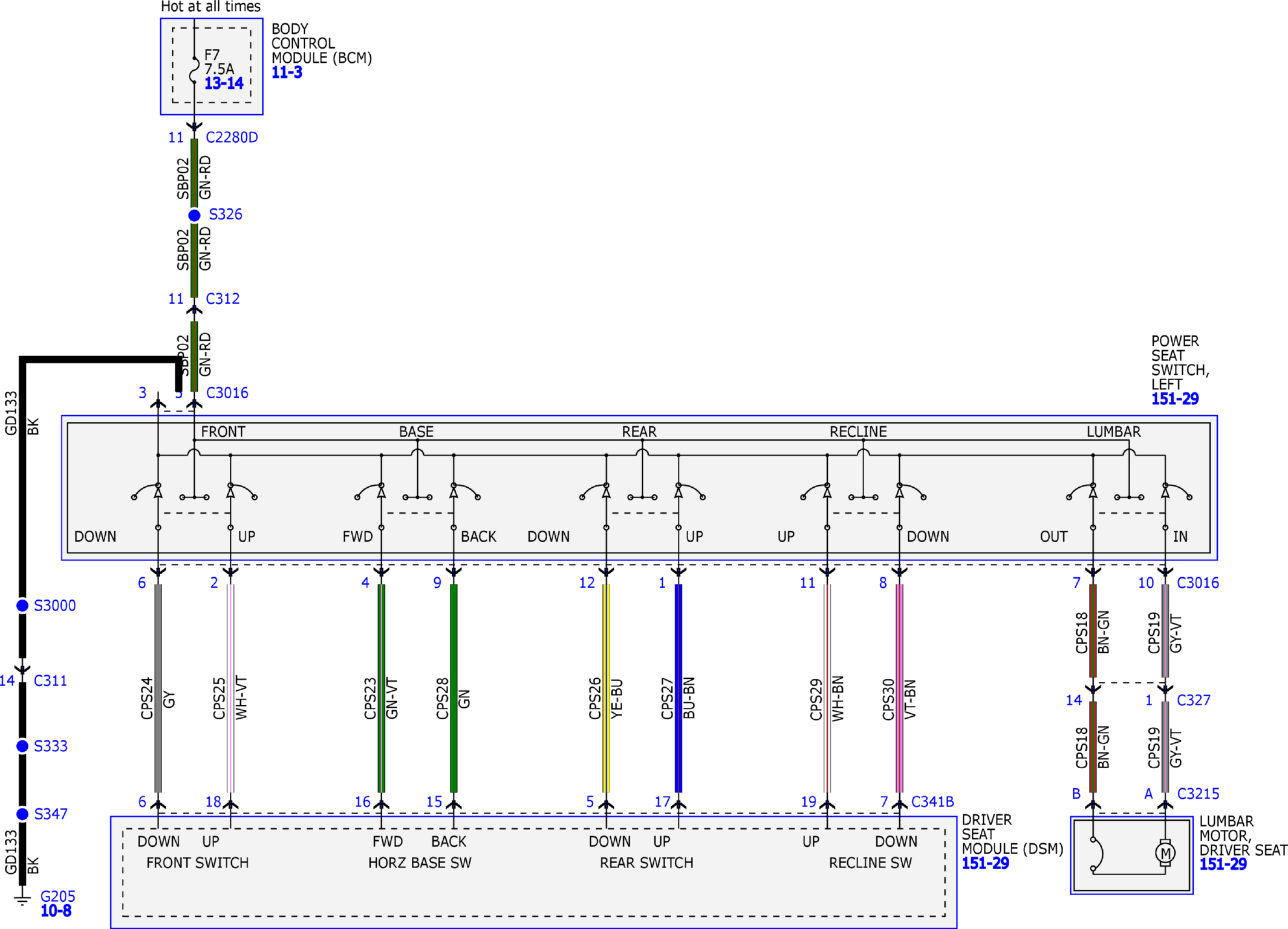The height and width of the screenshot is (929, 1288).
Task: Click the G205 ground symbol
Action: coord(22,896)
